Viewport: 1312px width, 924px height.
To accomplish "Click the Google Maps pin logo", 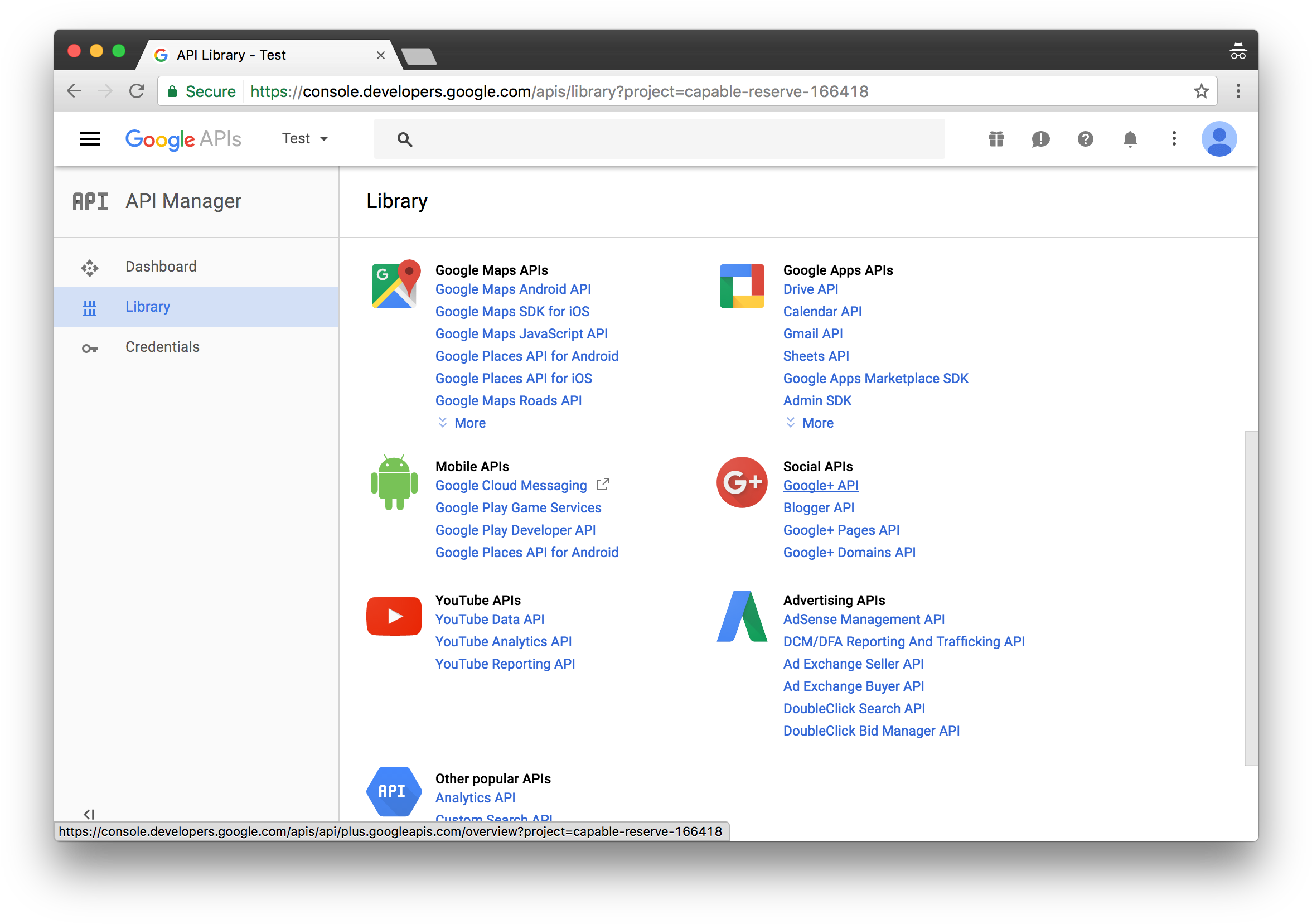I will click(396, 284).
